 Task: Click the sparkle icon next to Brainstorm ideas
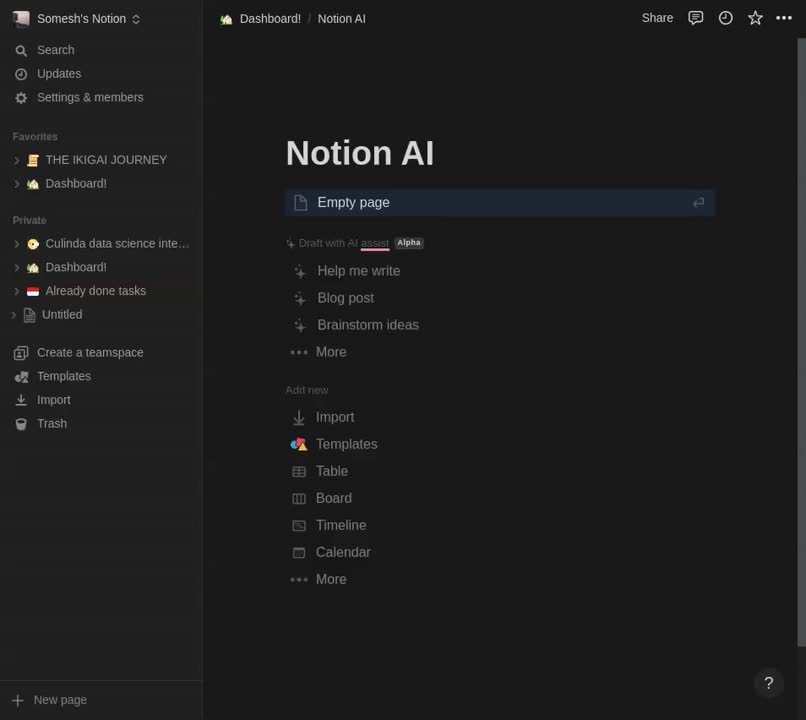(300, 325)
